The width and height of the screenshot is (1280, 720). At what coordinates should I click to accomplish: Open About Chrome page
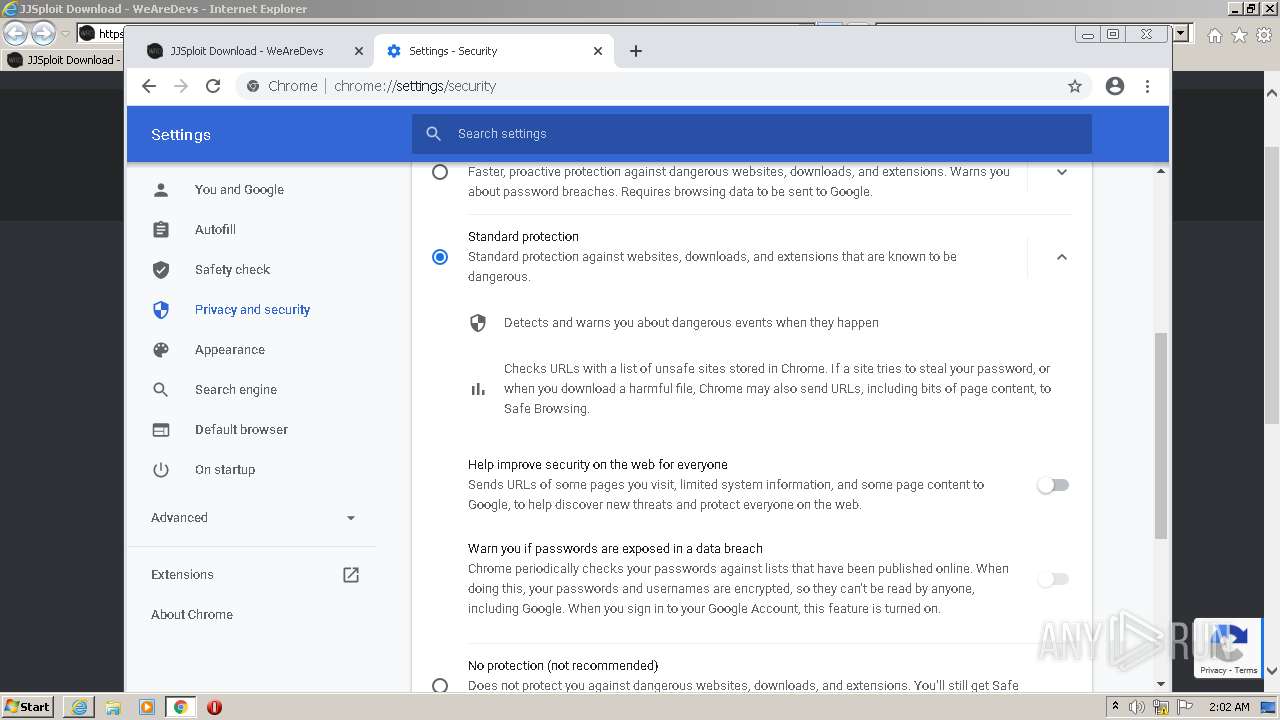[192, 615]
